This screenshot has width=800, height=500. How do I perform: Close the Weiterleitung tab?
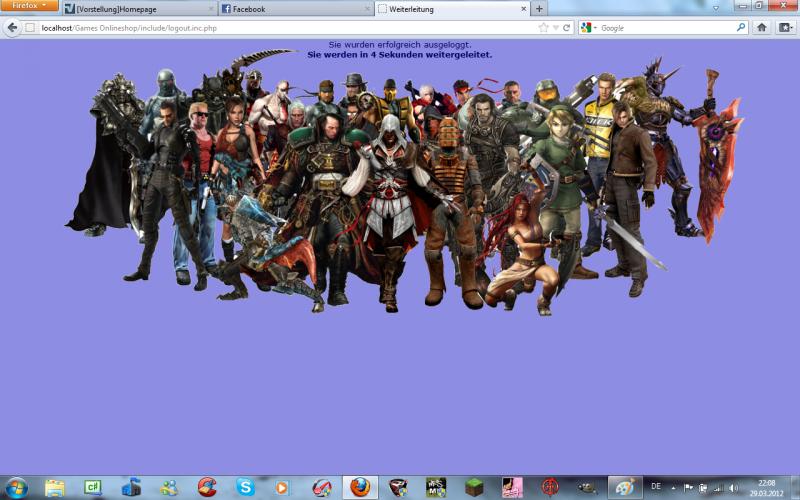pyautogui.click(x=523, y=9)
